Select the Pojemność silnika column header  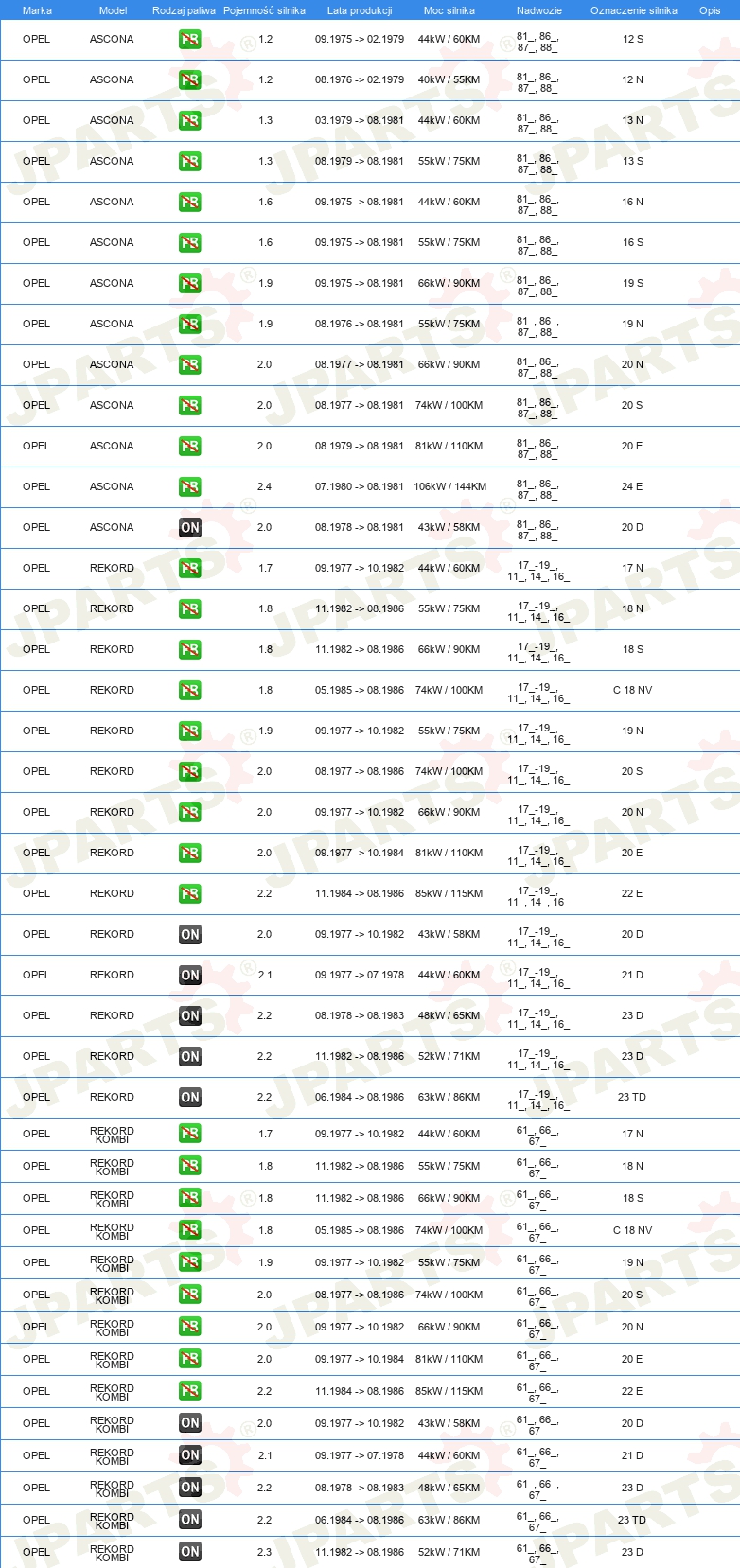coord(264,10)
